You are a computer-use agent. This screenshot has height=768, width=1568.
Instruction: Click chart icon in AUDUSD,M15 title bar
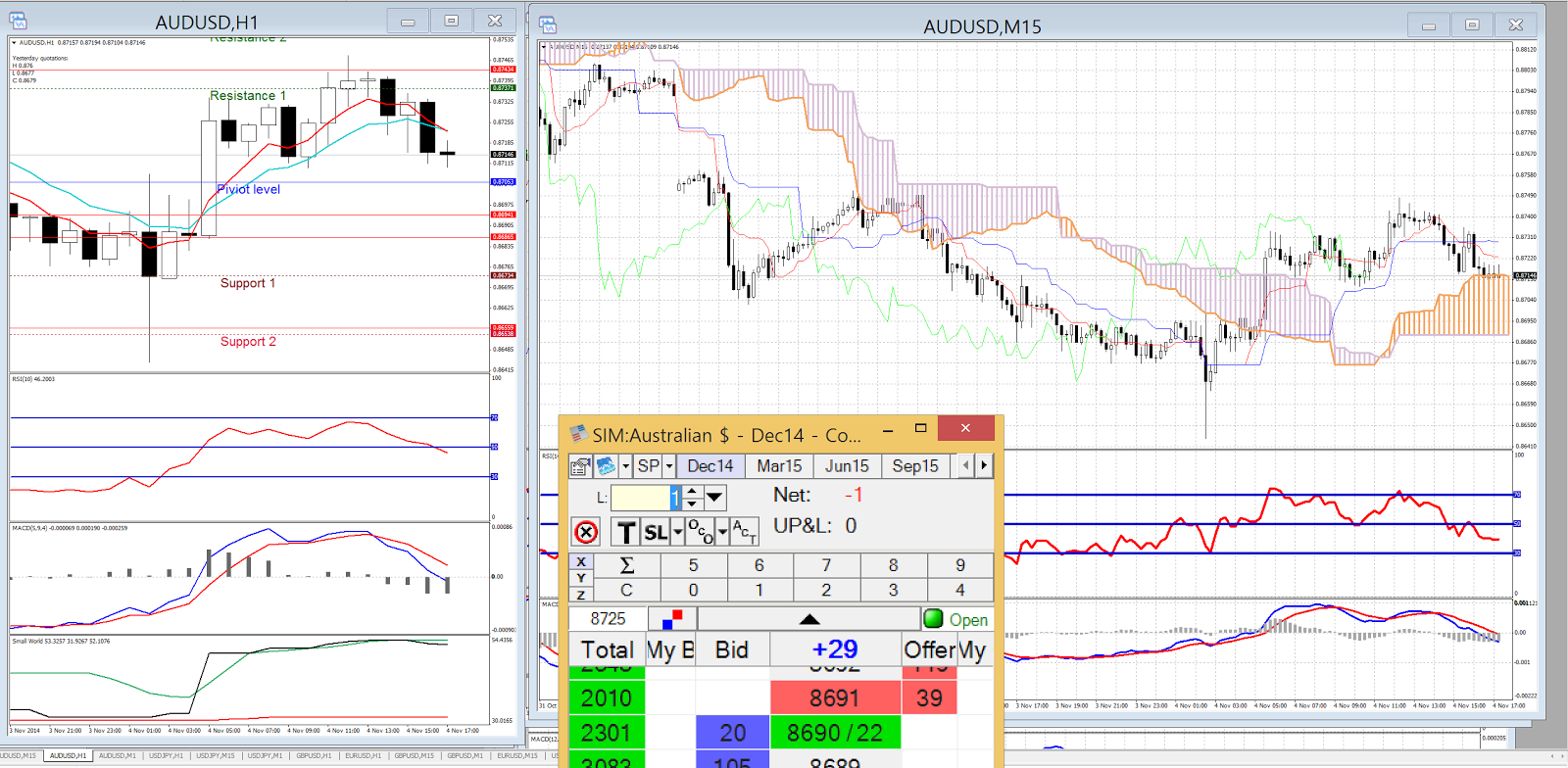point(547,24)
